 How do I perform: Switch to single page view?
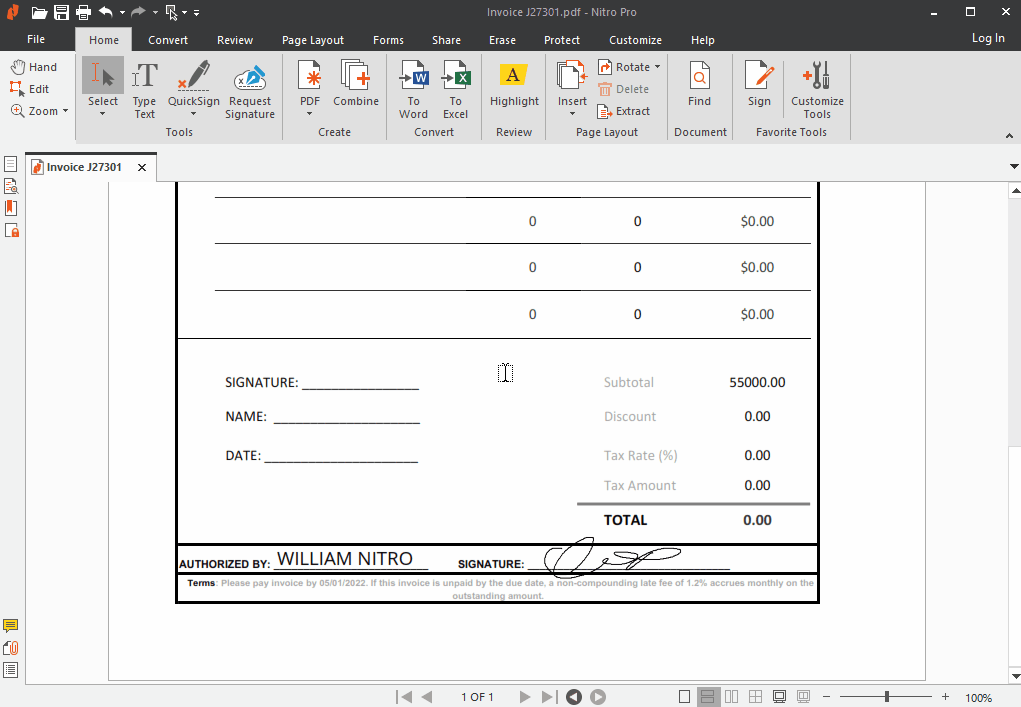tap(685, 697)
